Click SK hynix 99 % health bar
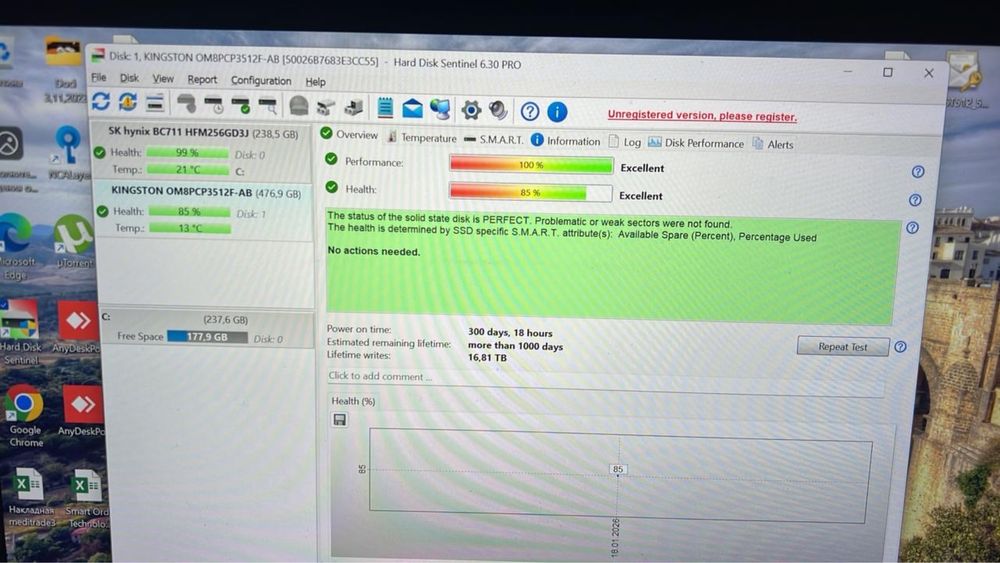Image resolution: width=1000 pixels, height=563 pixels. pos(188,152)
